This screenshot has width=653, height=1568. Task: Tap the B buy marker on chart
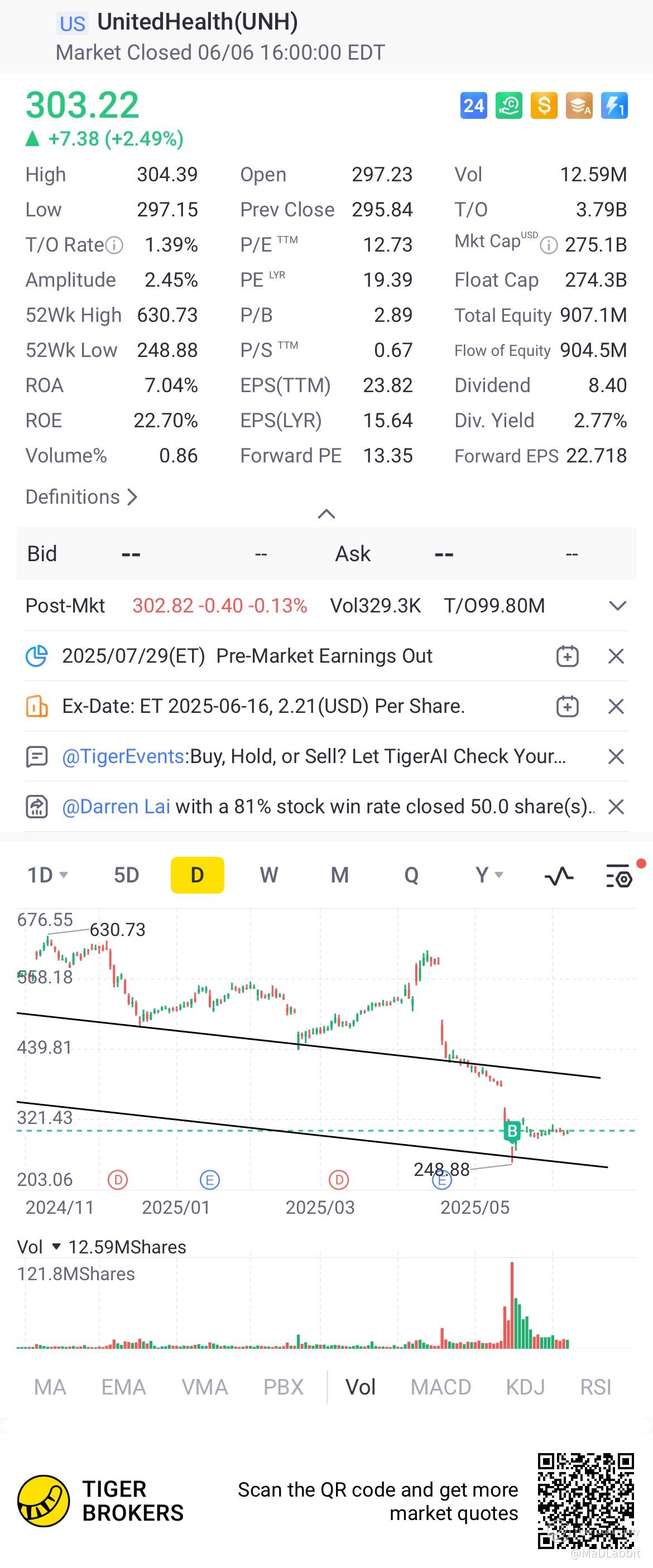[x=512, y=1131]
